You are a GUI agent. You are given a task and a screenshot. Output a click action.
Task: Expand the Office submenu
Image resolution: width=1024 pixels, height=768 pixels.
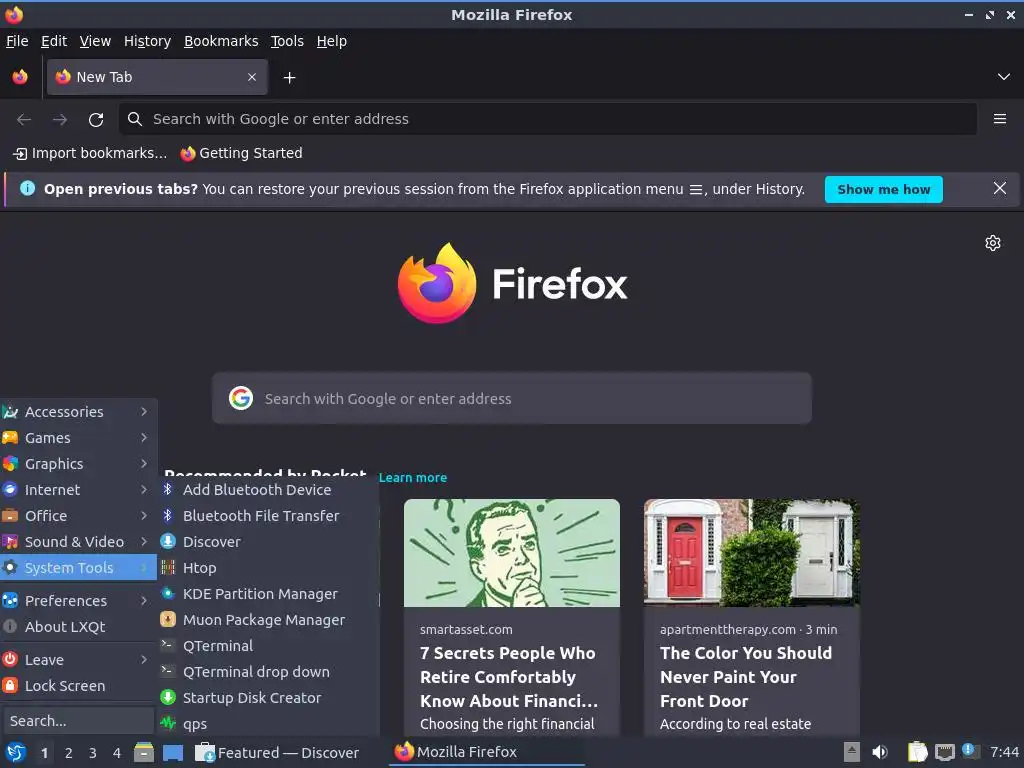(x=78, y=516)
